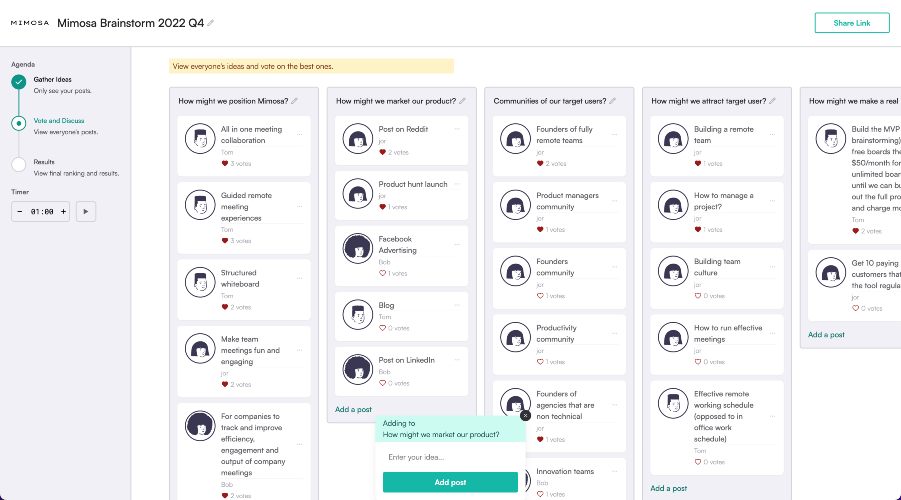The width and height of the screenshot is (901, 500).
Task: Start the timer with play button
Action: pos(86,211)
